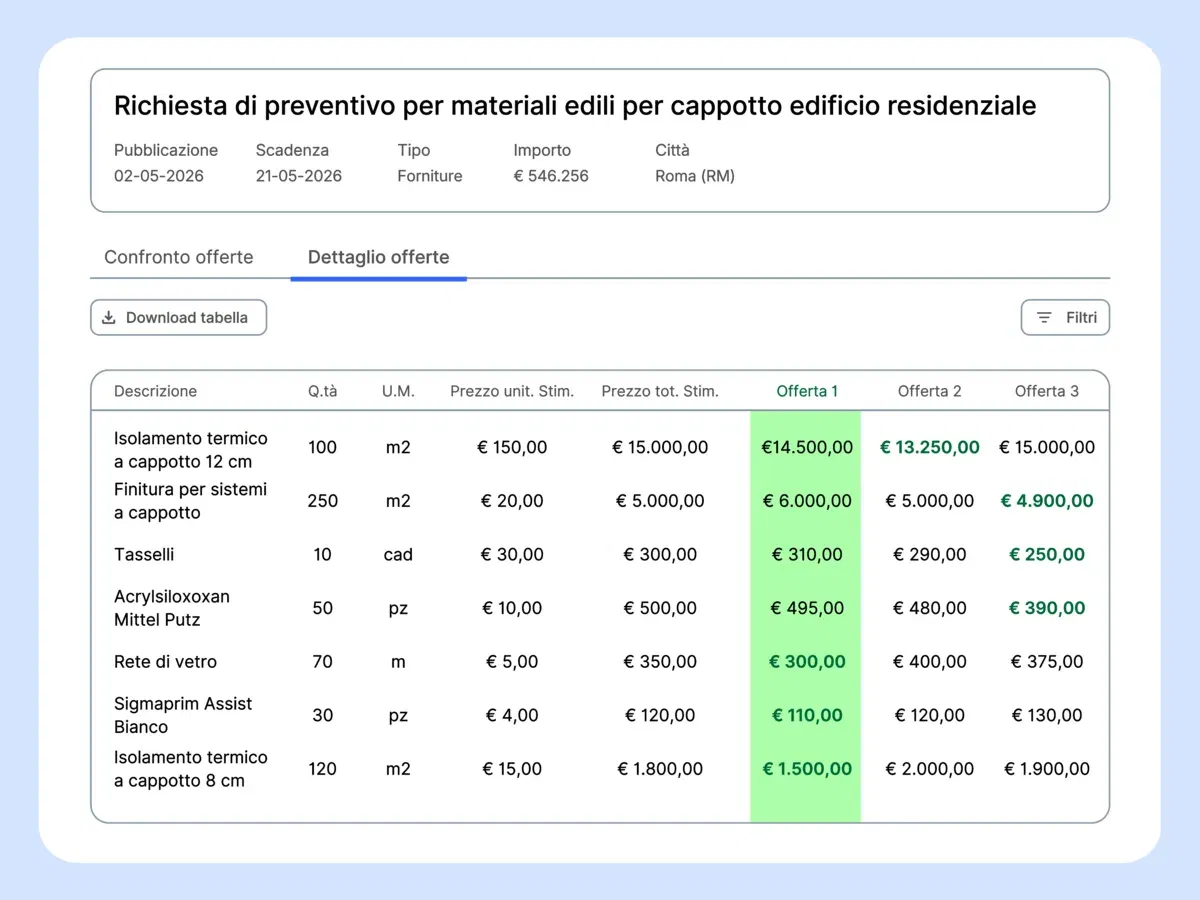Click Acrylsiloxoxan Mittel Putz description

click(x=172, y=608)
